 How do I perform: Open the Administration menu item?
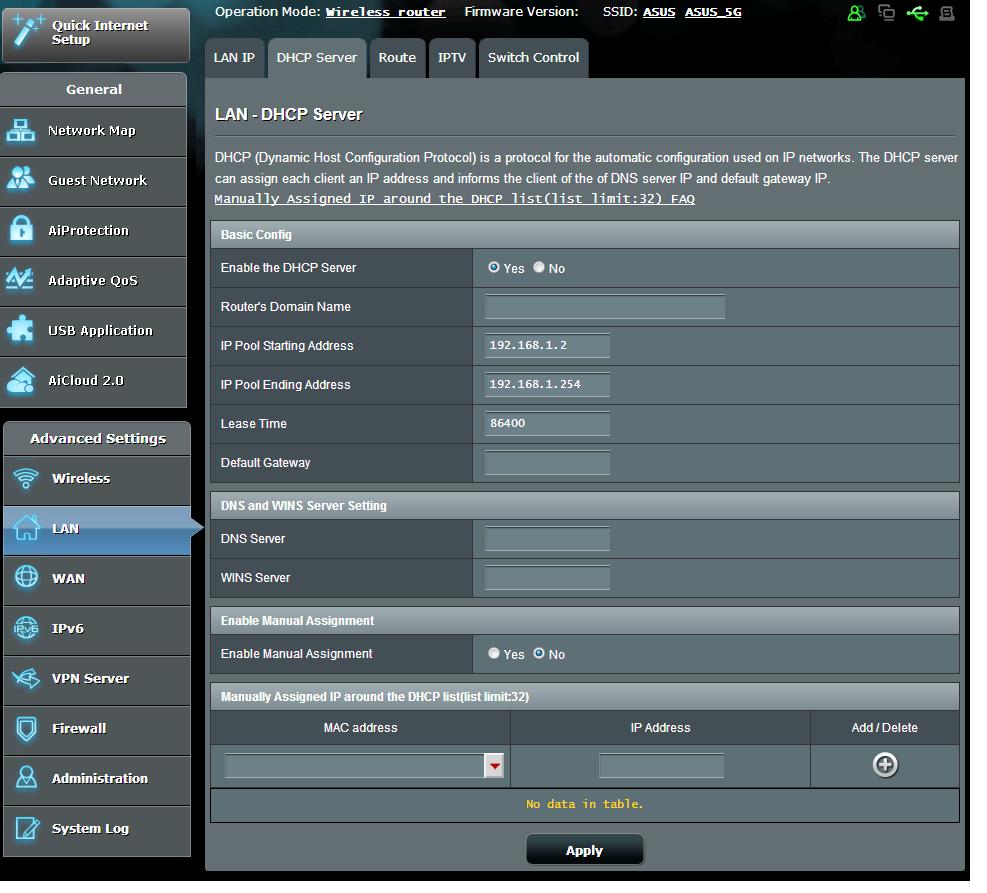(98, 780)
